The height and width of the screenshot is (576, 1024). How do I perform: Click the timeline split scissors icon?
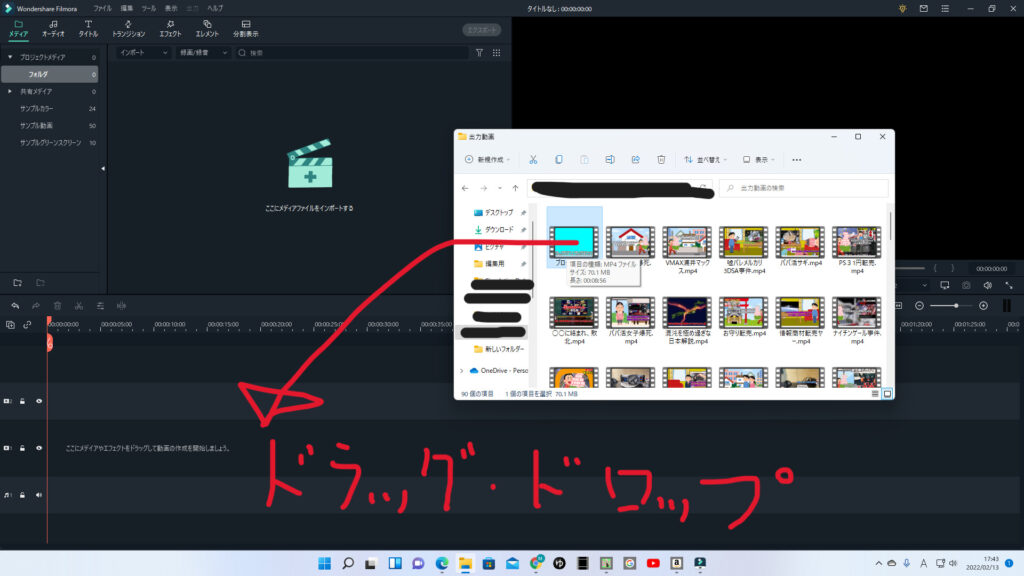tap(79, 306)
